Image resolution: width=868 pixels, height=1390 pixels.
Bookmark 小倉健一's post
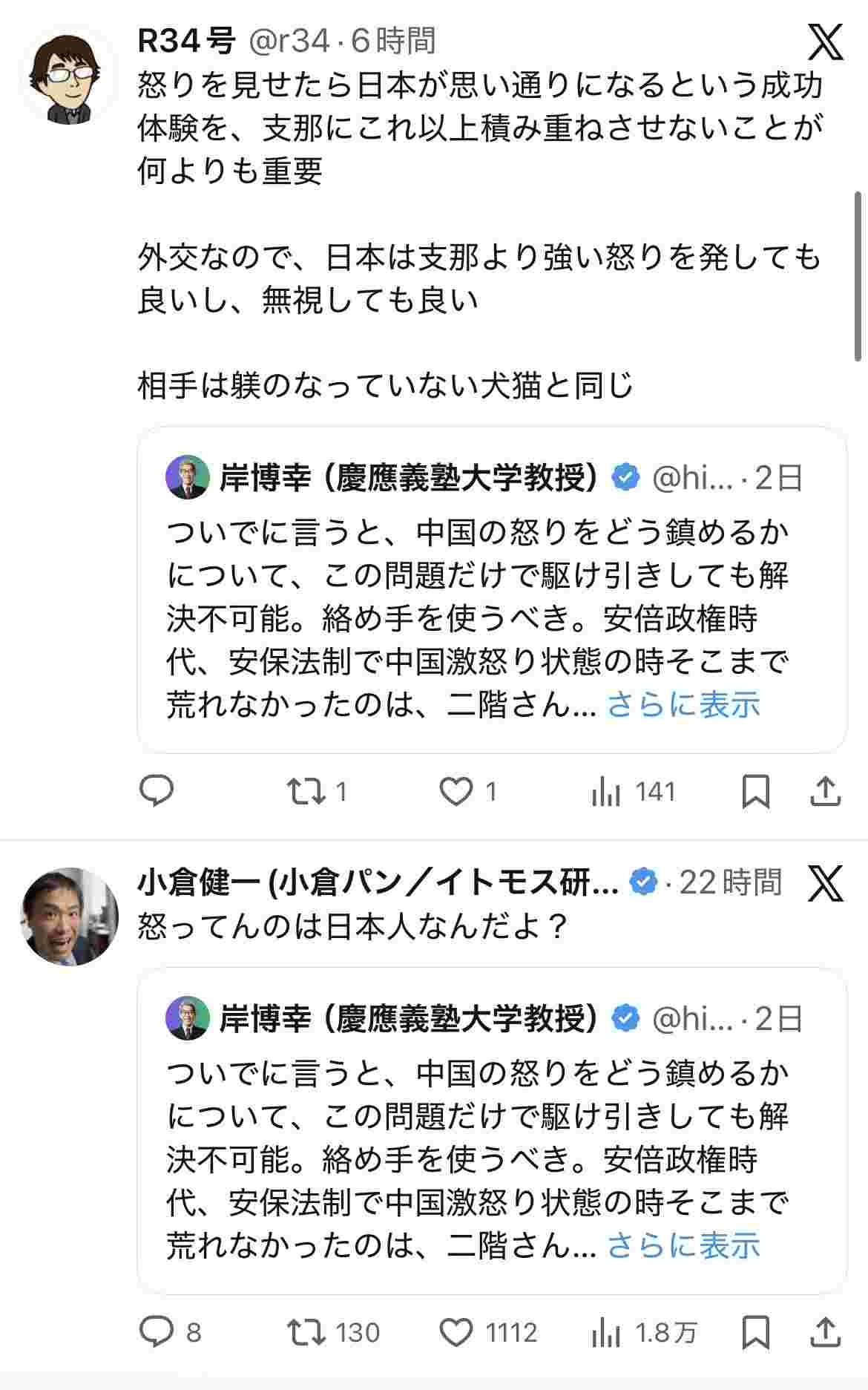point(755,1332)
